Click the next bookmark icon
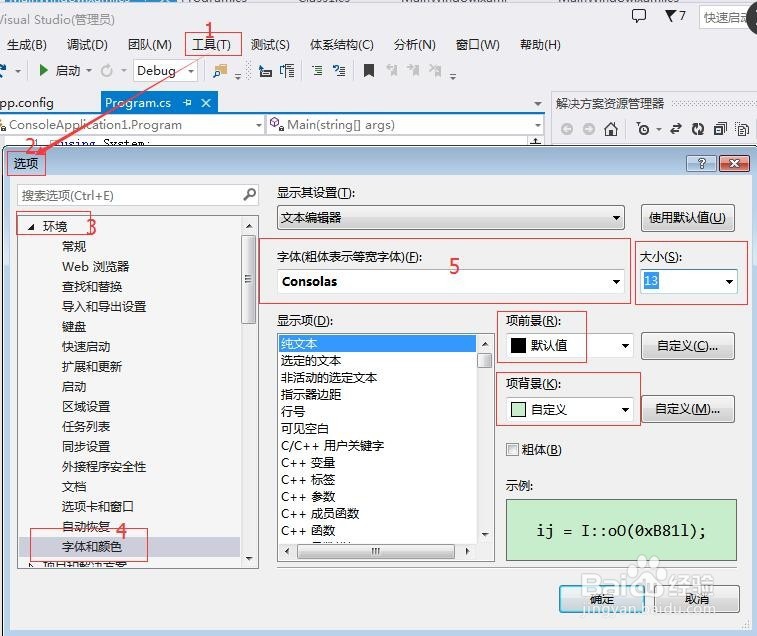The width and height of the screenshot is (757, 636). (x=413, y=71)
